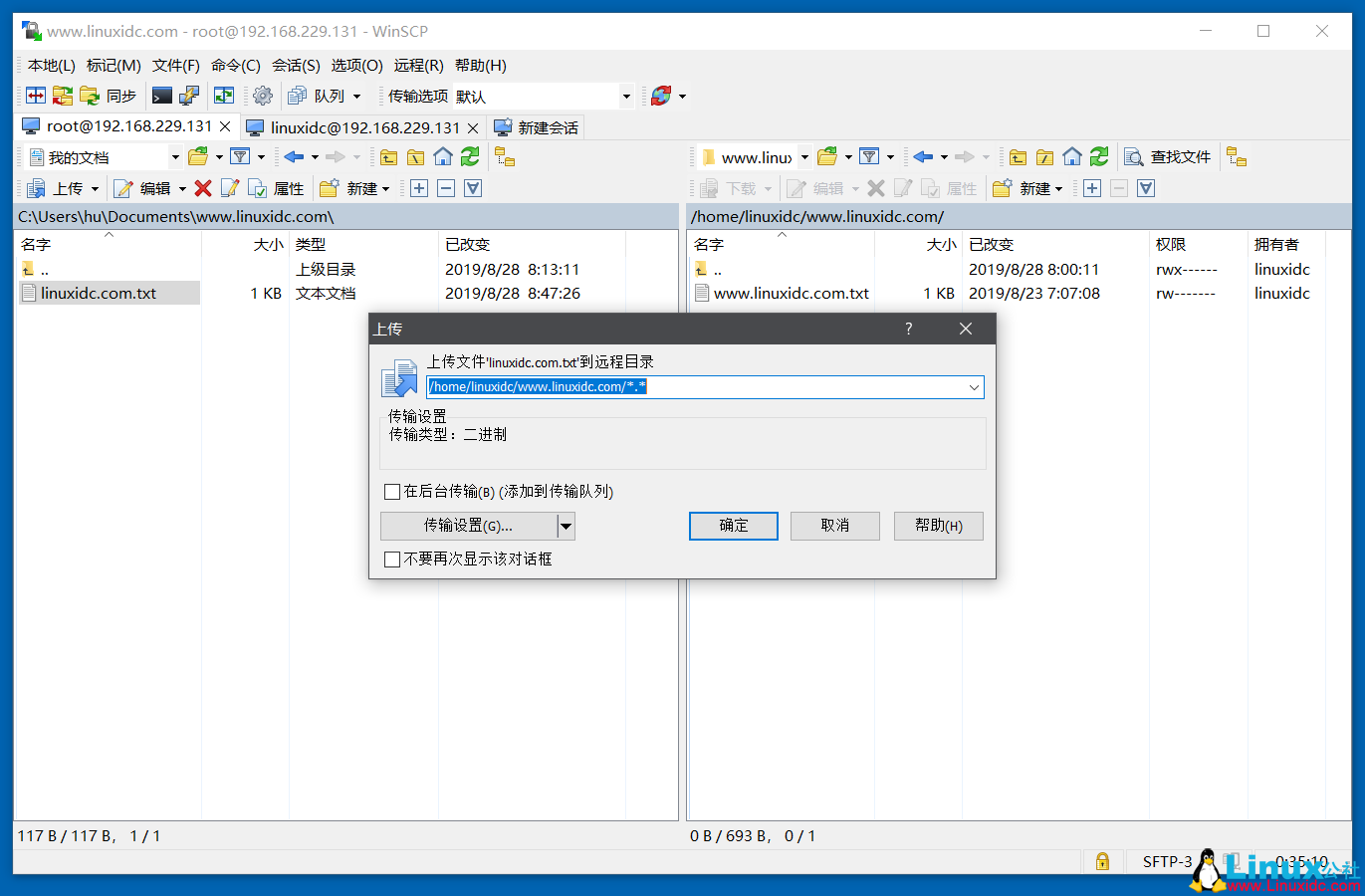Image resolution: width=1365 pixels, height=896 pixels.
Task: Click the 上传 upload toolbar button
Action: 55,188
